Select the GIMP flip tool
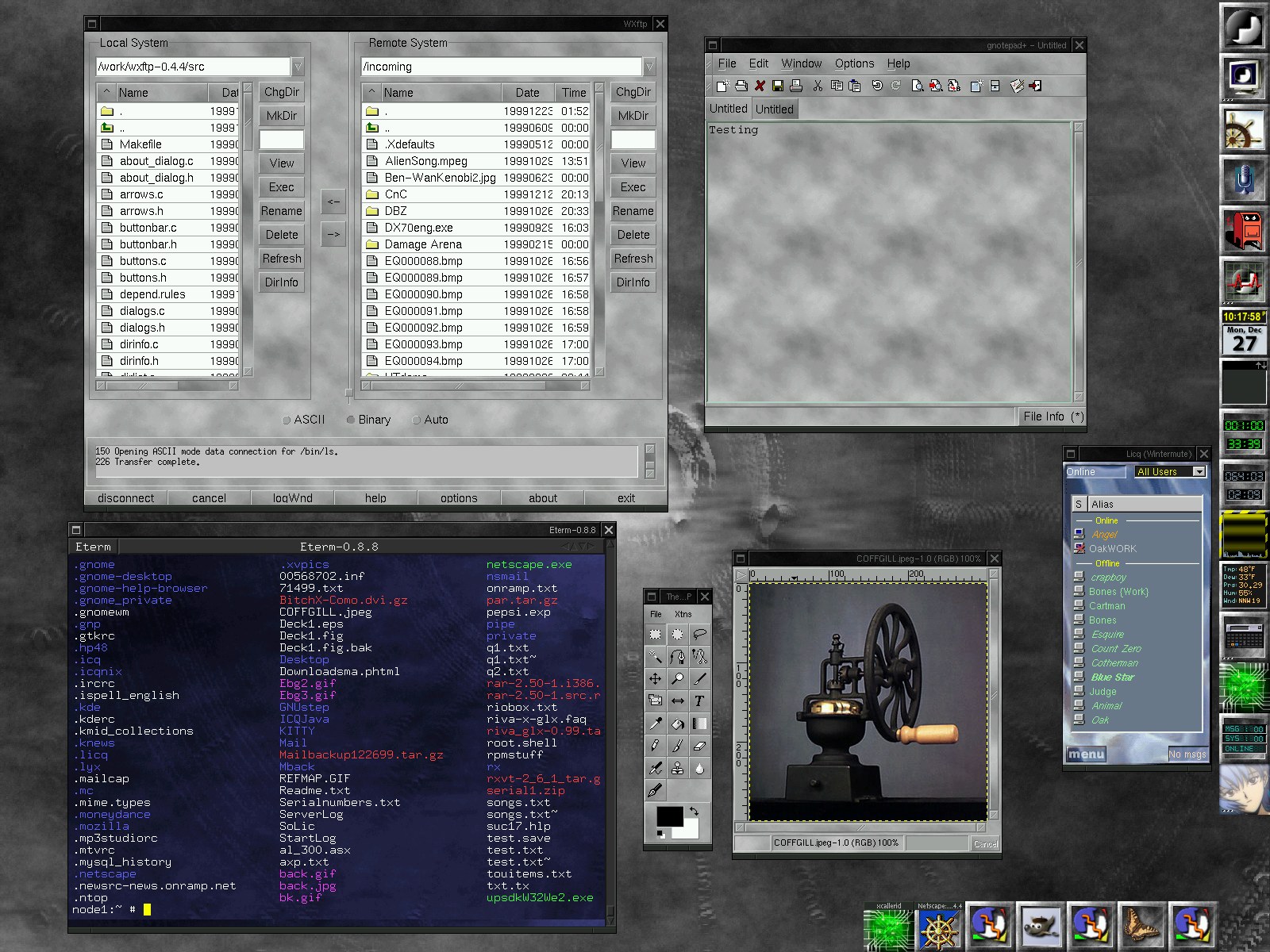The width and height of the screenshot is (1270, 952). pos(677,701)
